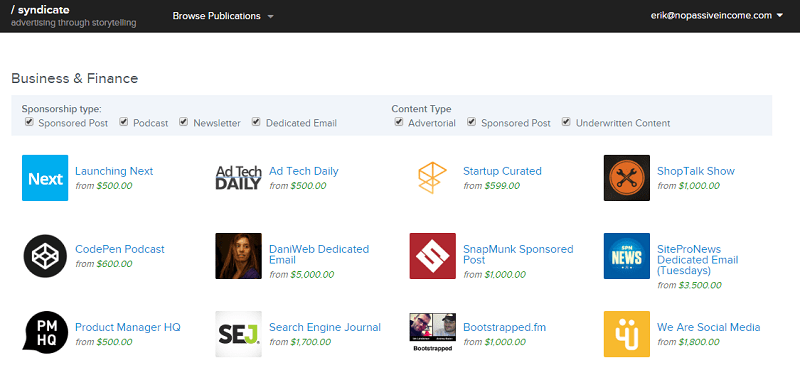The image size is (800, 370).
Task: Select the Startup Curated orange logo
Action: 432,178
